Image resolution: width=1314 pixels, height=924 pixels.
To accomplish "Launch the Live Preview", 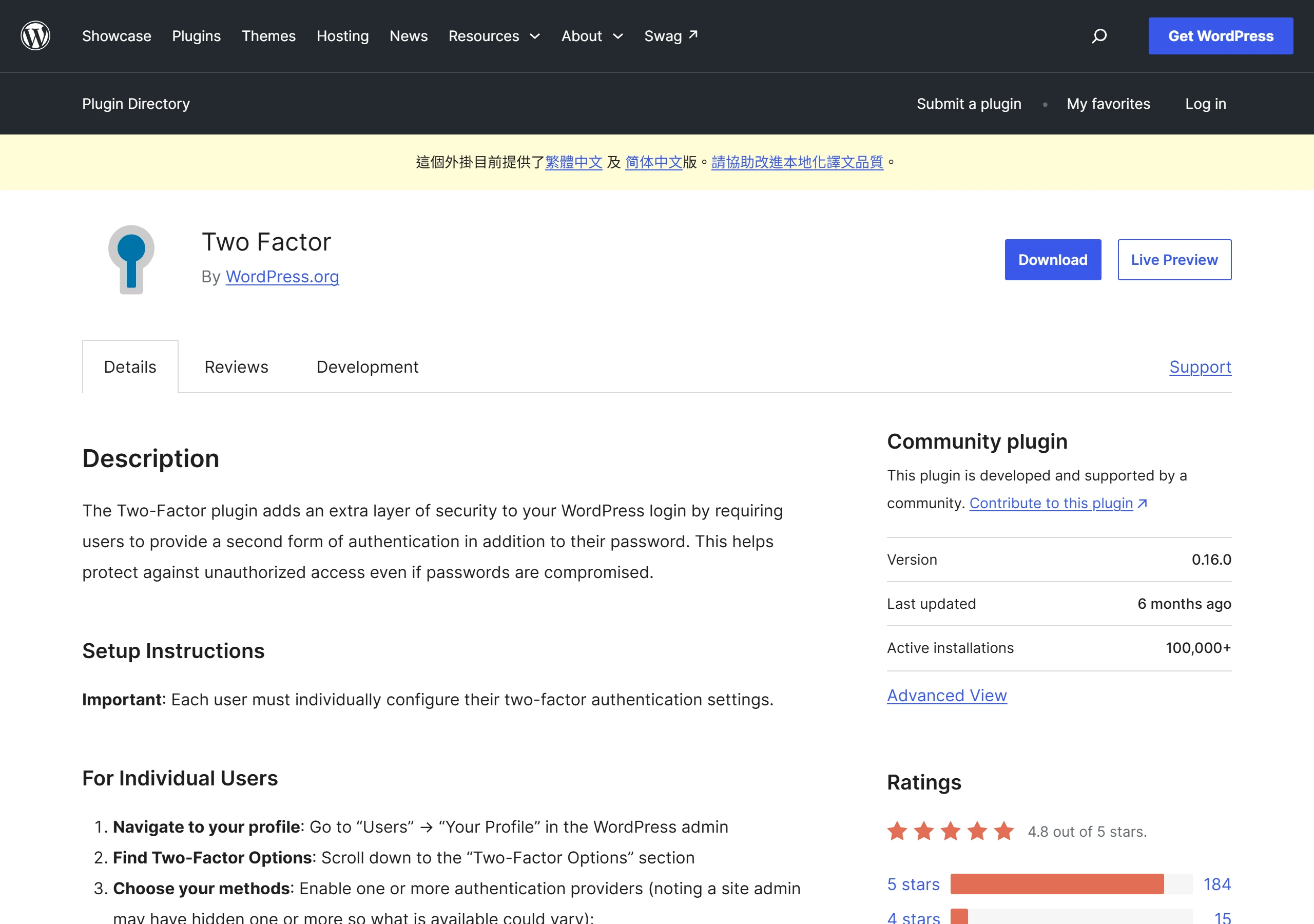I will click(1174, 260).
